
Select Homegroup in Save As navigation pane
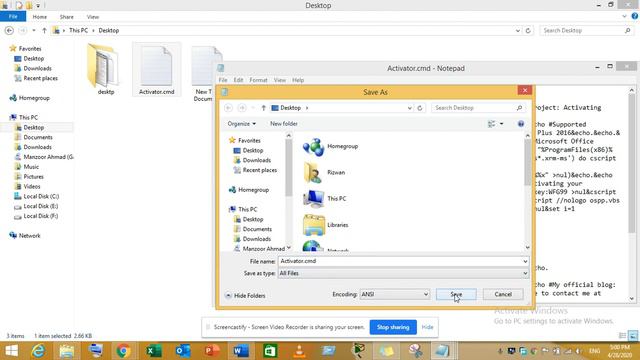point(249,190)
